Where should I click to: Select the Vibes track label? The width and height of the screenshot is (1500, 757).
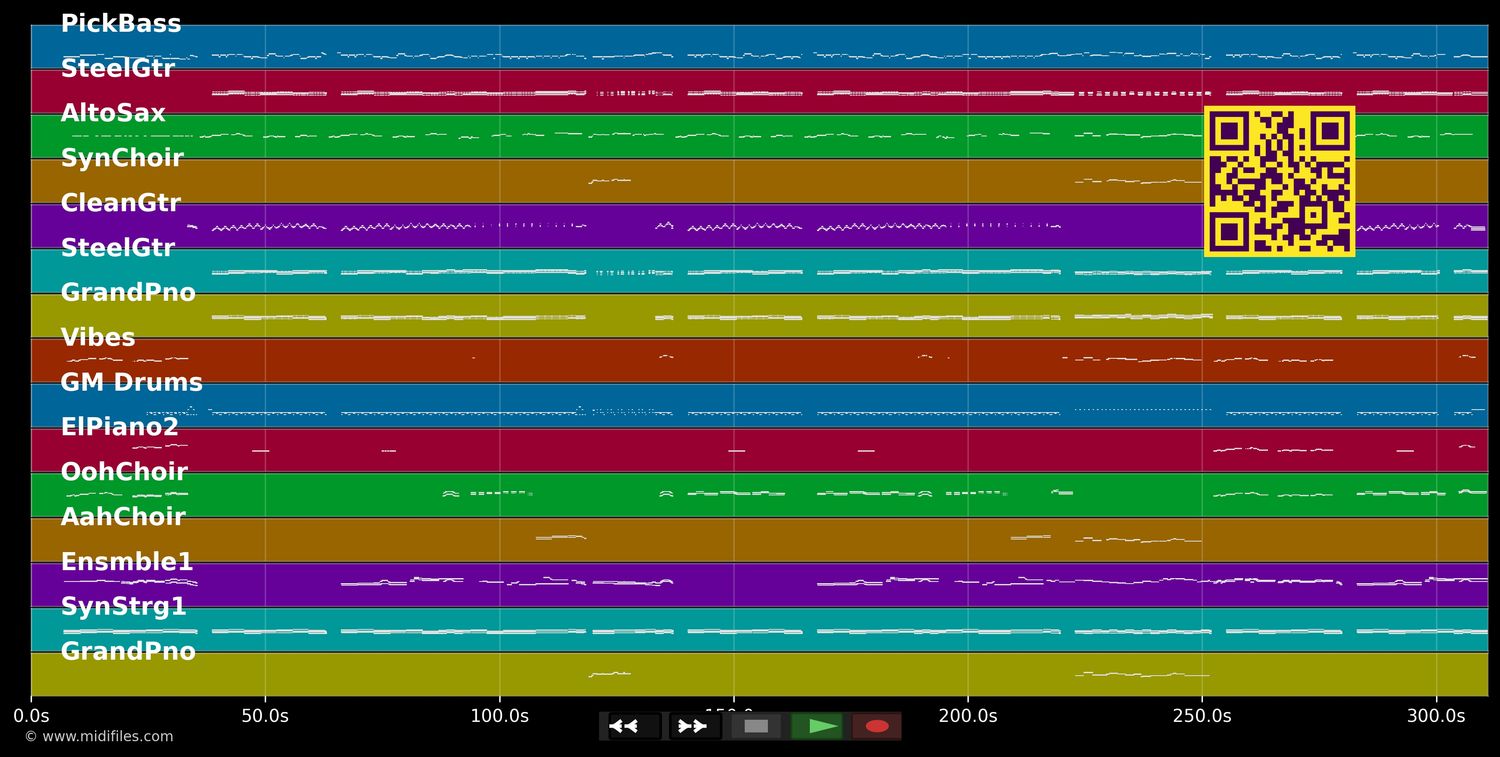click(98, 338)
